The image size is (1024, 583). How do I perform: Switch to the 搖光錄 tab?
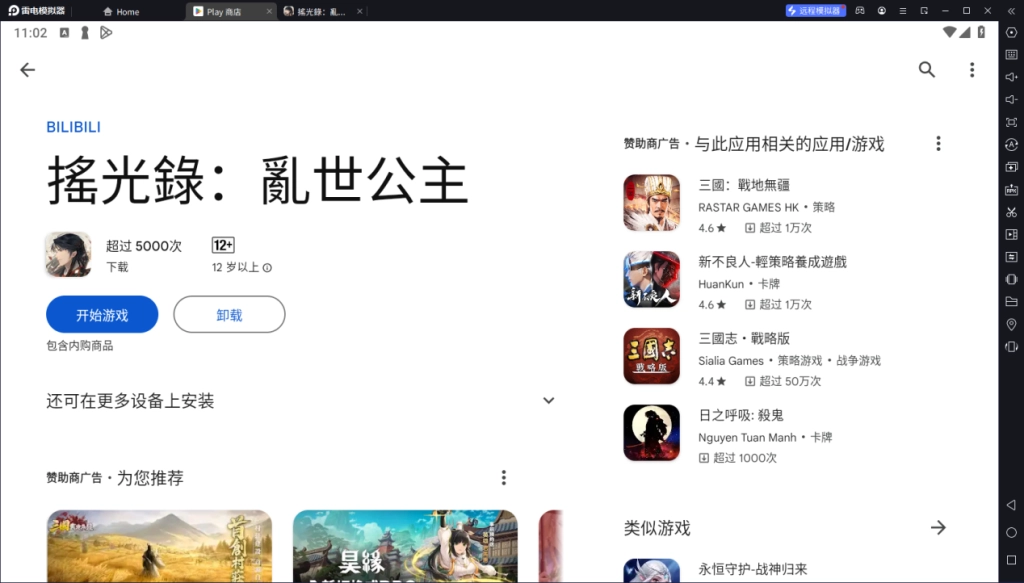pyautogui.click(x=321, y=11)
